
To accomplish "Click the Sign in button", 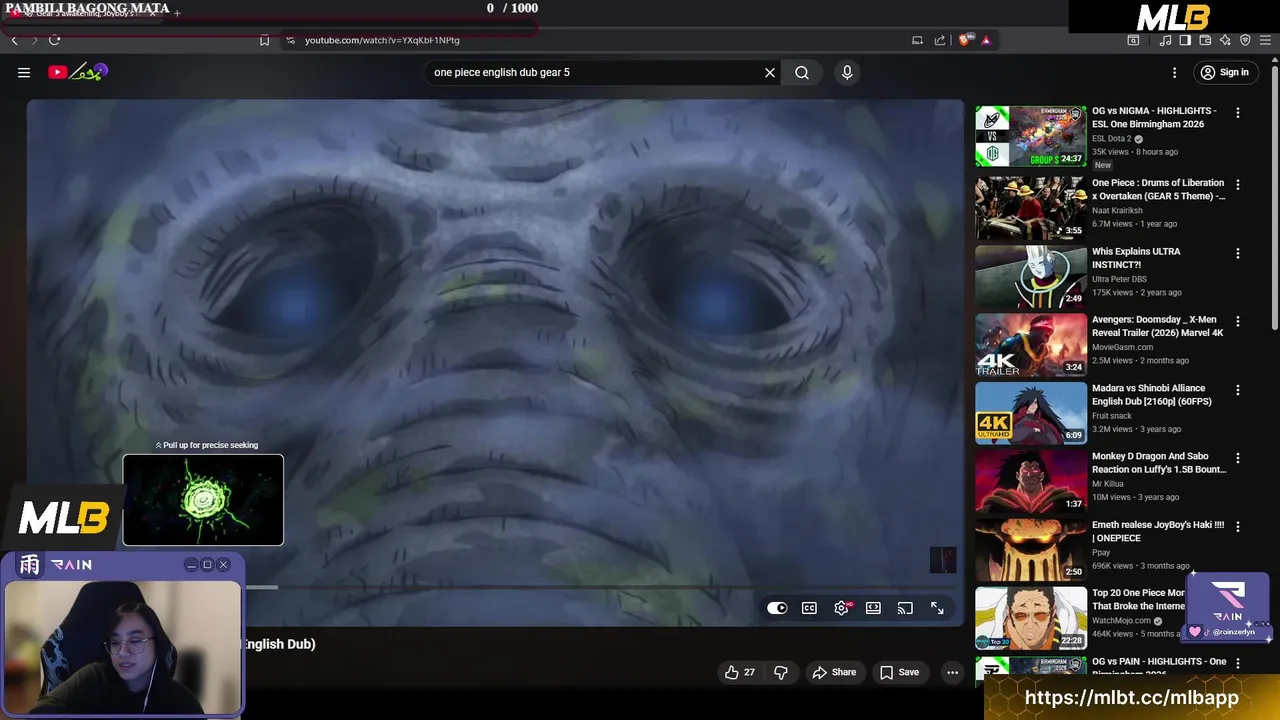I will pyautogui.click(x=1224, y=72).
